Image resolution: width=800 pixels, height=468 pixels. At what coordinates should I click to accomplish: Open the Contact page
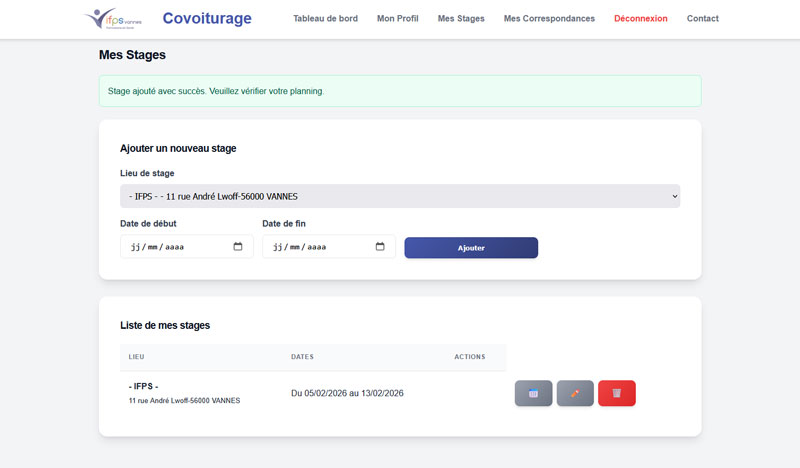(702, 19)
